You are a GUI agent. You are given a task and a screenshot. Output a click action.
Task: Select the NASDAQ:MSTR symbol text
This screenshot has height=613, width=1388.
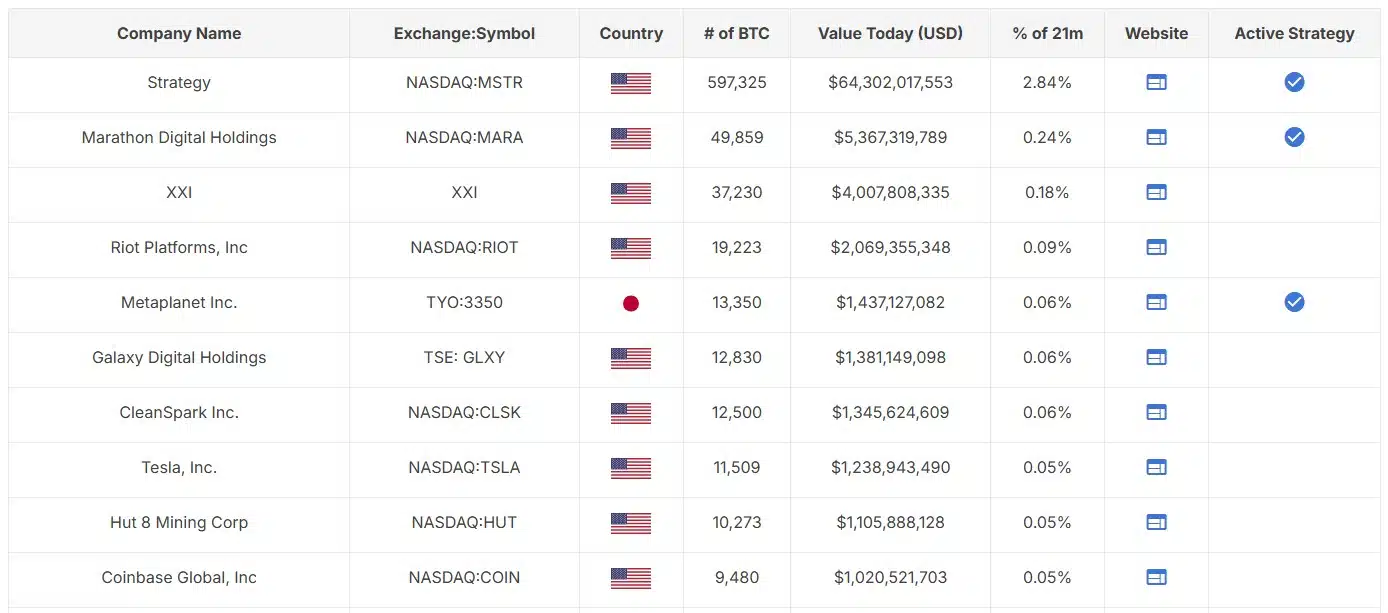(x=464, y=82)
